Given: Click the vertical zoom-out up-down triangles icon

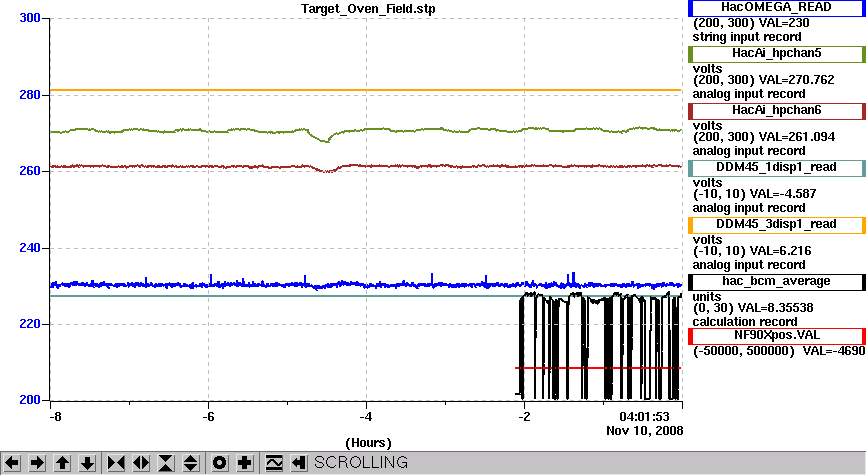Looking at the screenshot, I should (x=191, y=463).
